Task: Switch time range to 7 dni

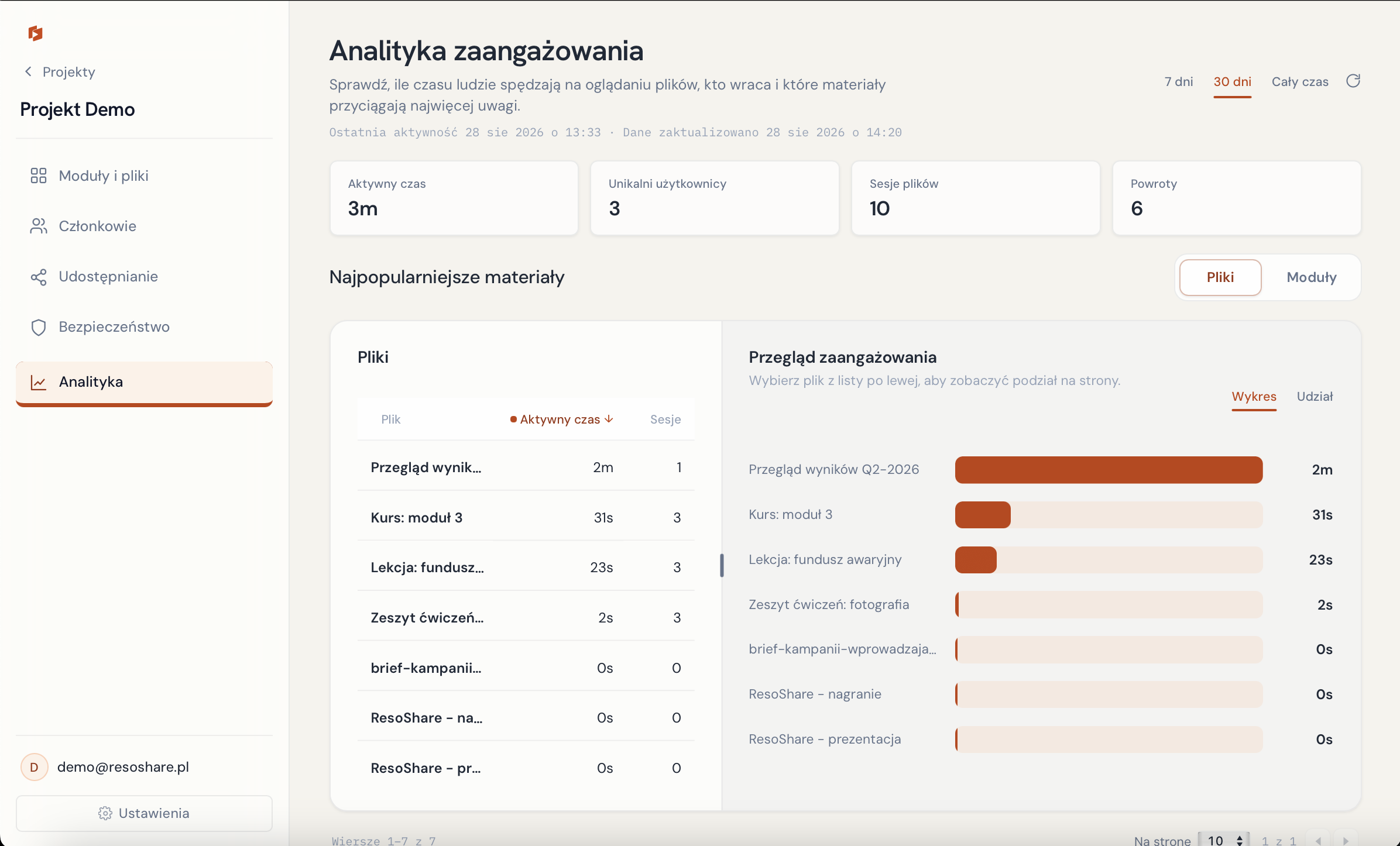Action: click(x=1179, y=82)
